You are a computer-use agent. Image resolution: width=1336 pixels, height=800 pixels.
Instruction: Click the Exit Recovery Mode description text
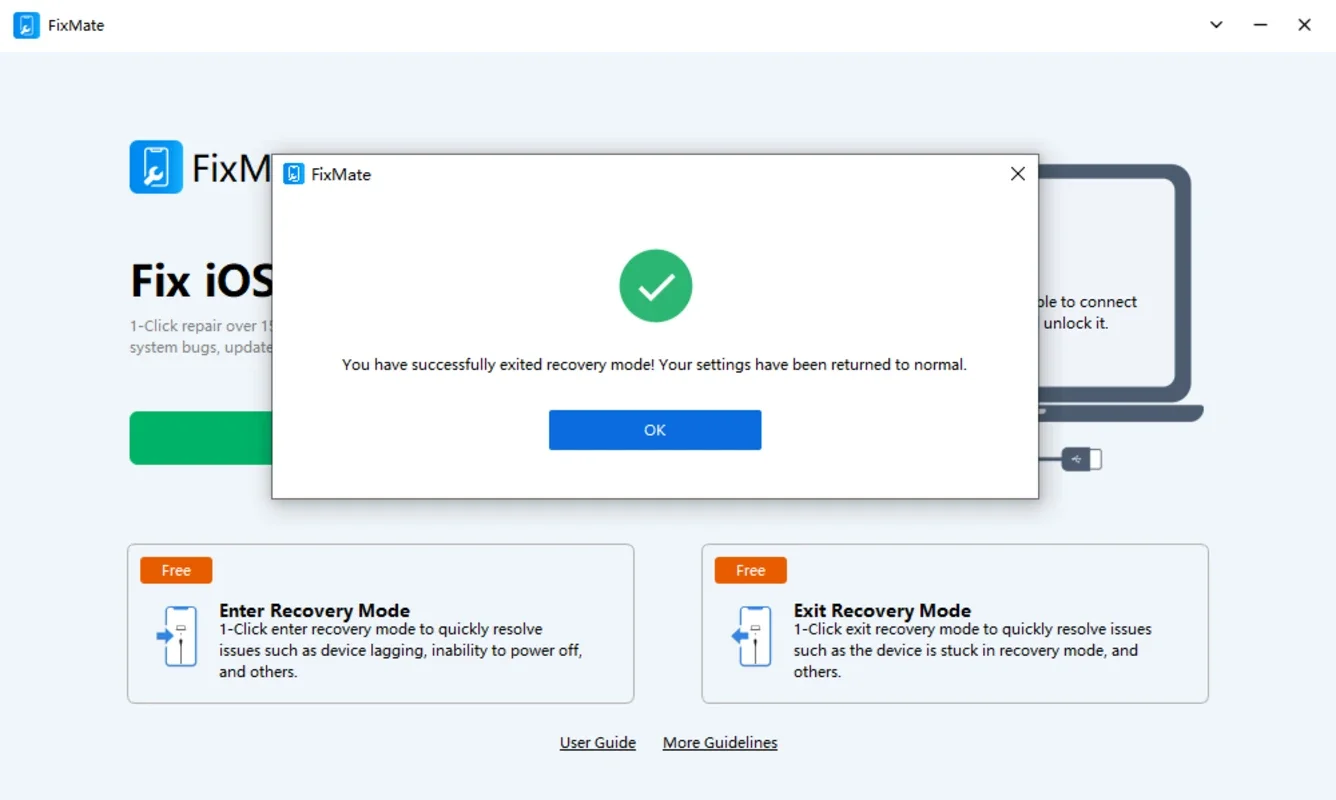[x=973, y=650]
